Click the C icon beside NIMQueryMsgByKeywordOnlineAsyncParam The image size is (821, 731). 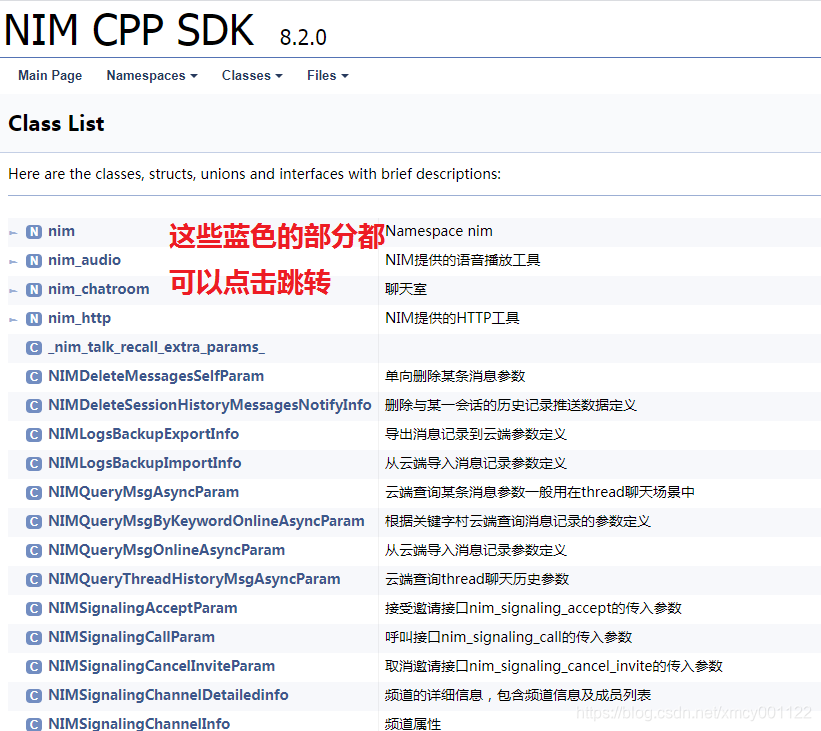coord(34,522)
